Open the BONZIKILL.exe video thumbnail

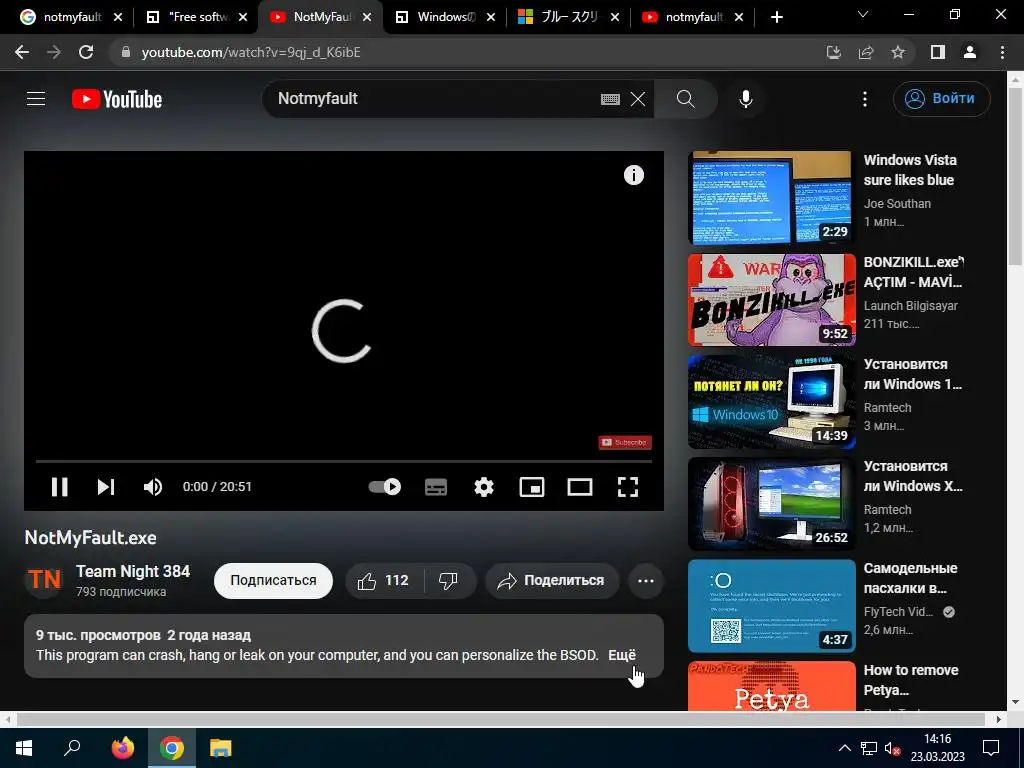pos(771,300)
